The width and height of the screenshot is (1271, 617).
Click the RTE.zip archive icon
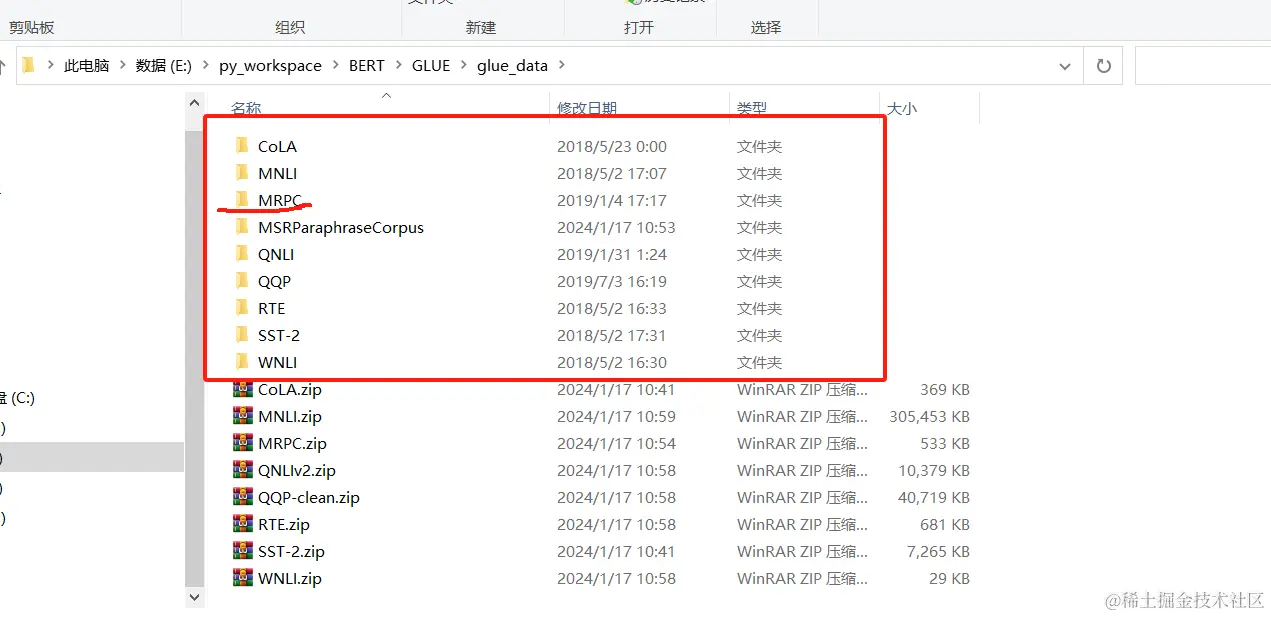tap(242, 524)
